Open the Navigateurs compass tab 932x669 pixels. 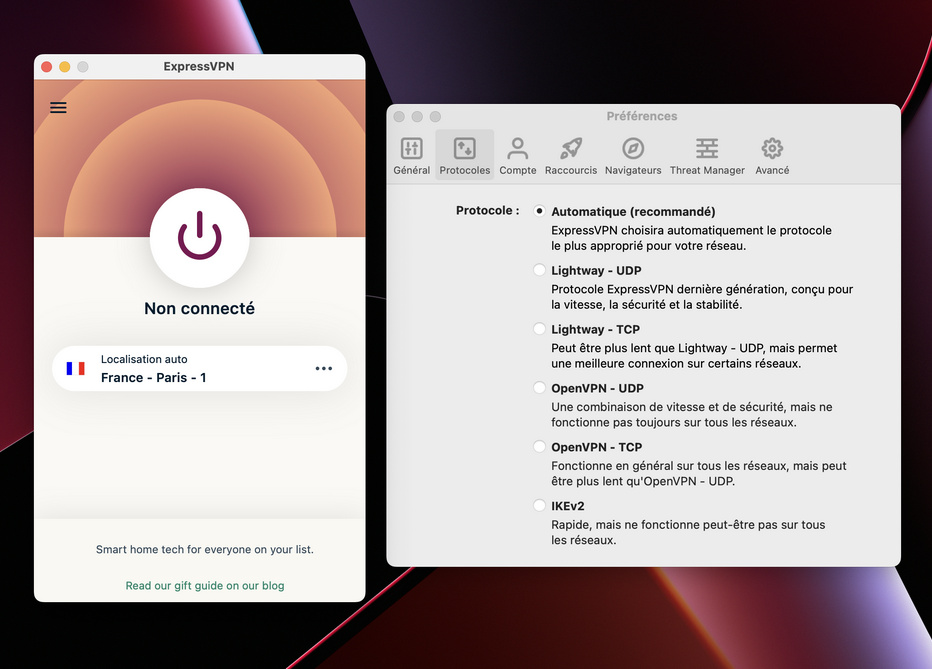[x=633, y=156]
